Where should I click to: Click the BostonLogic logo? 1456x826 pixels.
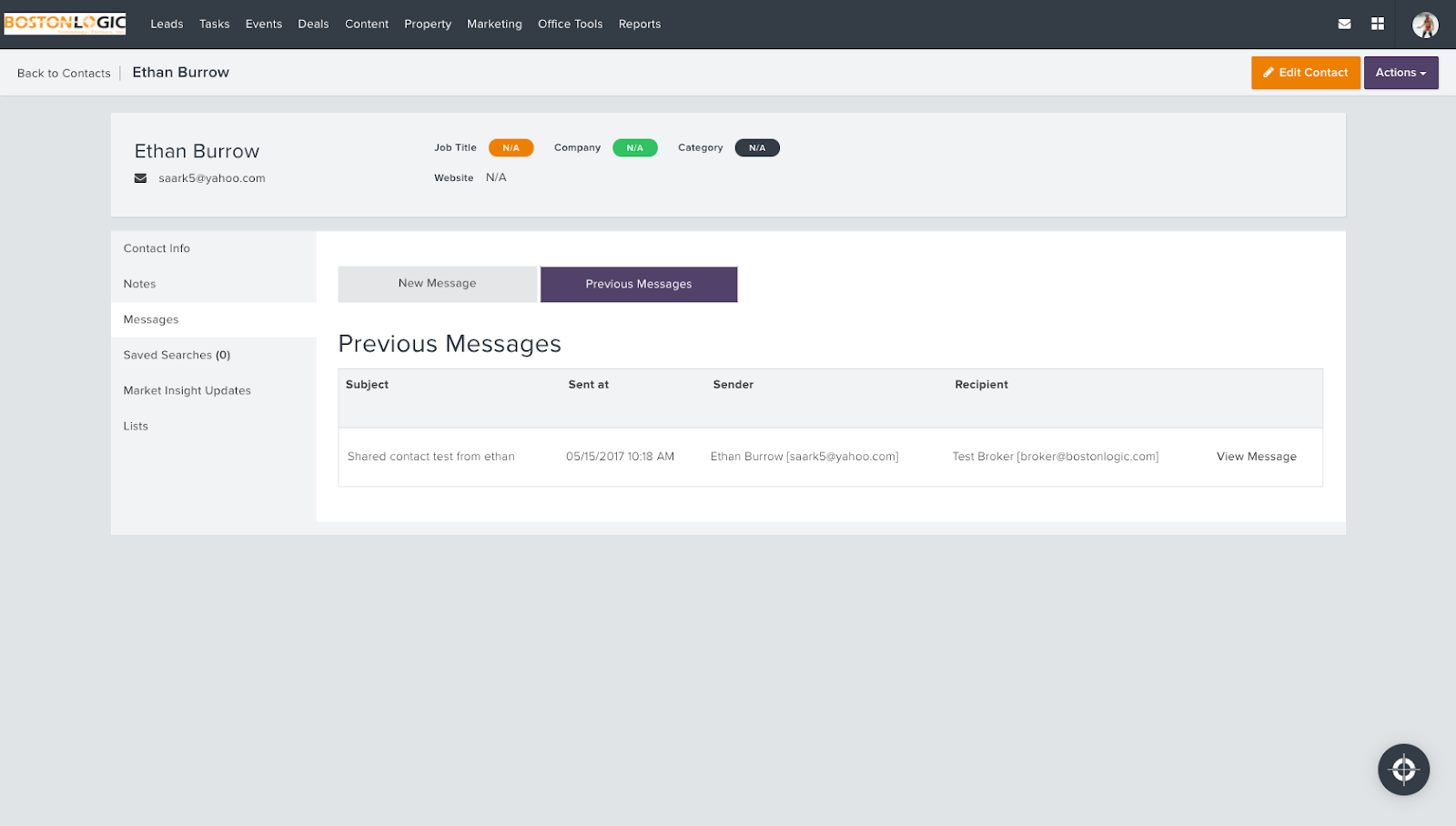(66, 24)
